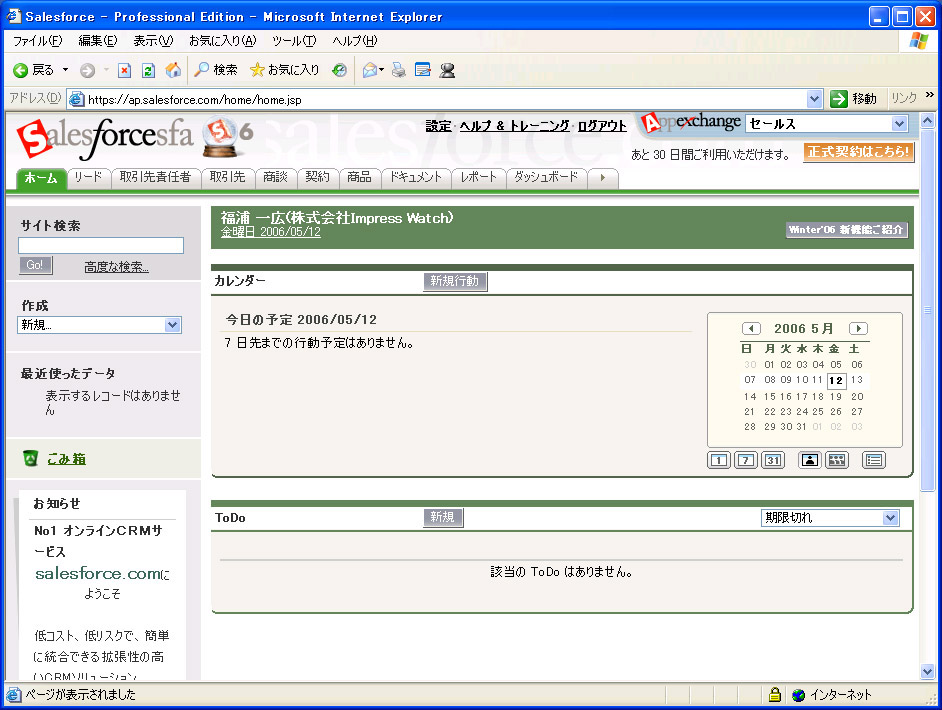Image resolution: width=942 pixels, height=710 pixels.
Task: Click the Mail envelope toolbar icon
Action: coord(369,70)
